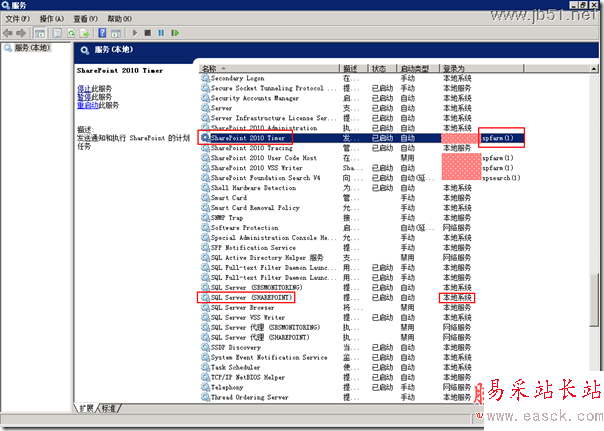This screenshot has height=431, width=604.
Task: Click the 停止 this service link
Action: 84,89
